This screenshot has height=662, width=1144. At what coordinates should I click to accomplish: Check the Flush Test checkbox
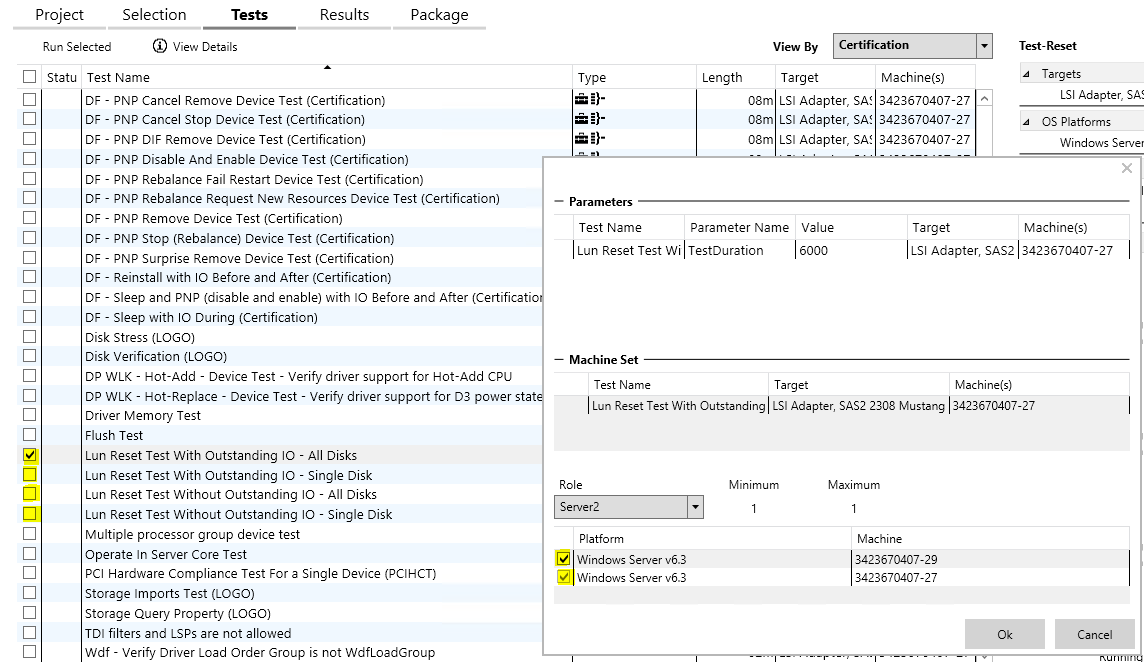(30, 435)
